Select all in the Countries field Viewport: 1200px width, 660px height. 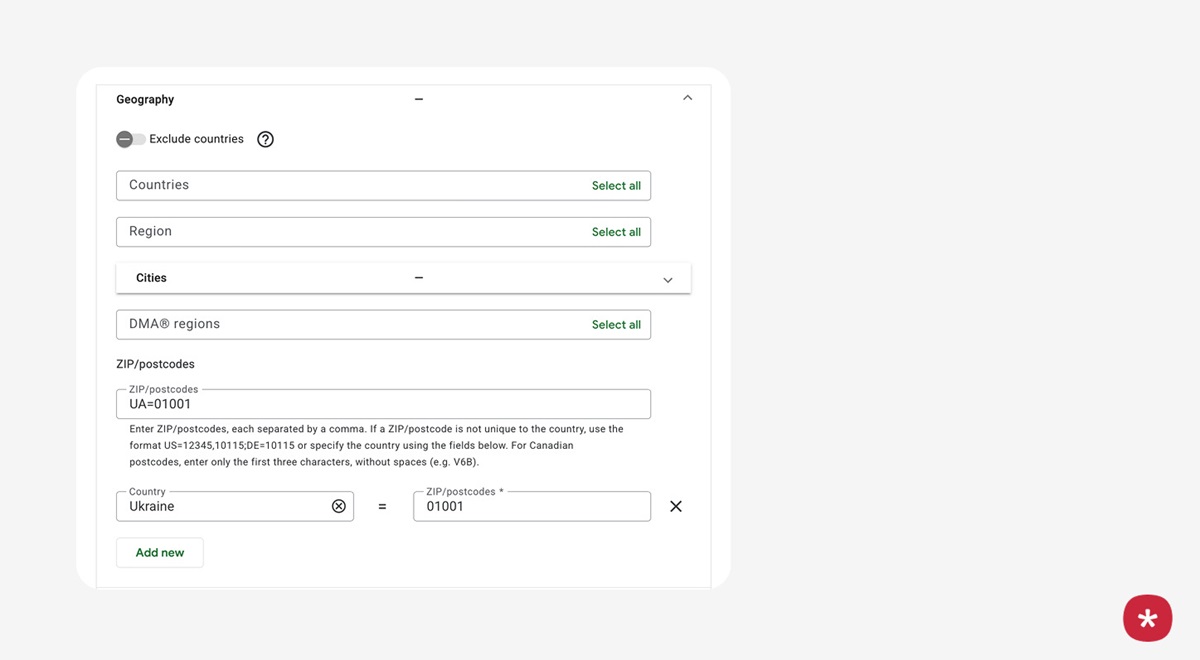click(616, 186)
